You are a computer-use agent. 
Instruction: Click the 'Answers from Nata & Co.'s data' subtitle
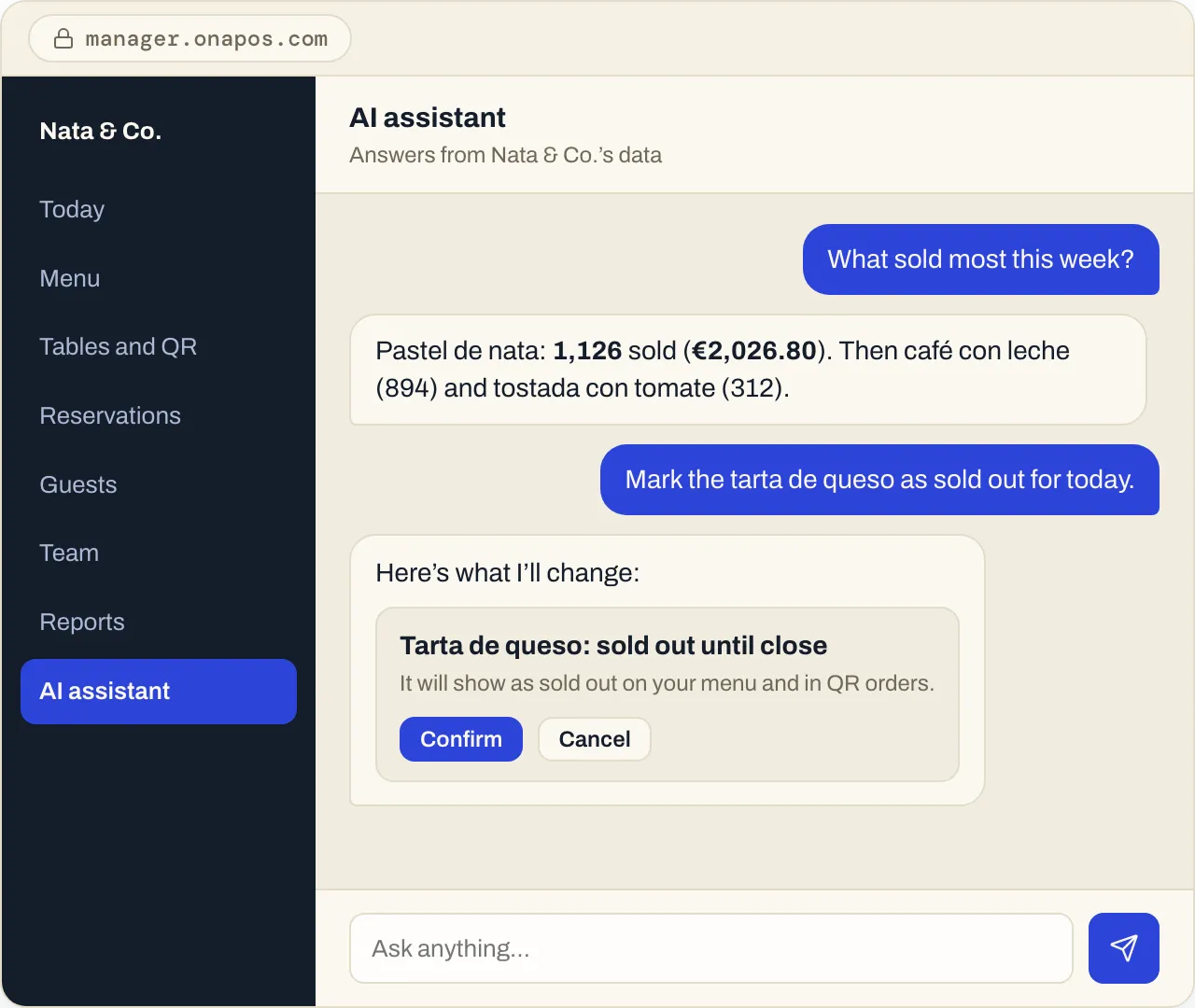[506, 155]
